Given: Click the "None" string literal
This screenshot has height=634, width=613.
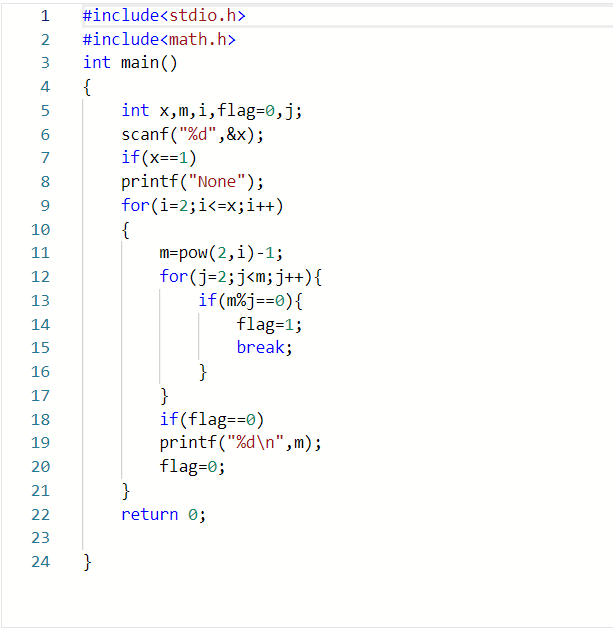Looking at the screenshot, I should pyautogui.click(x=217, y=182).
